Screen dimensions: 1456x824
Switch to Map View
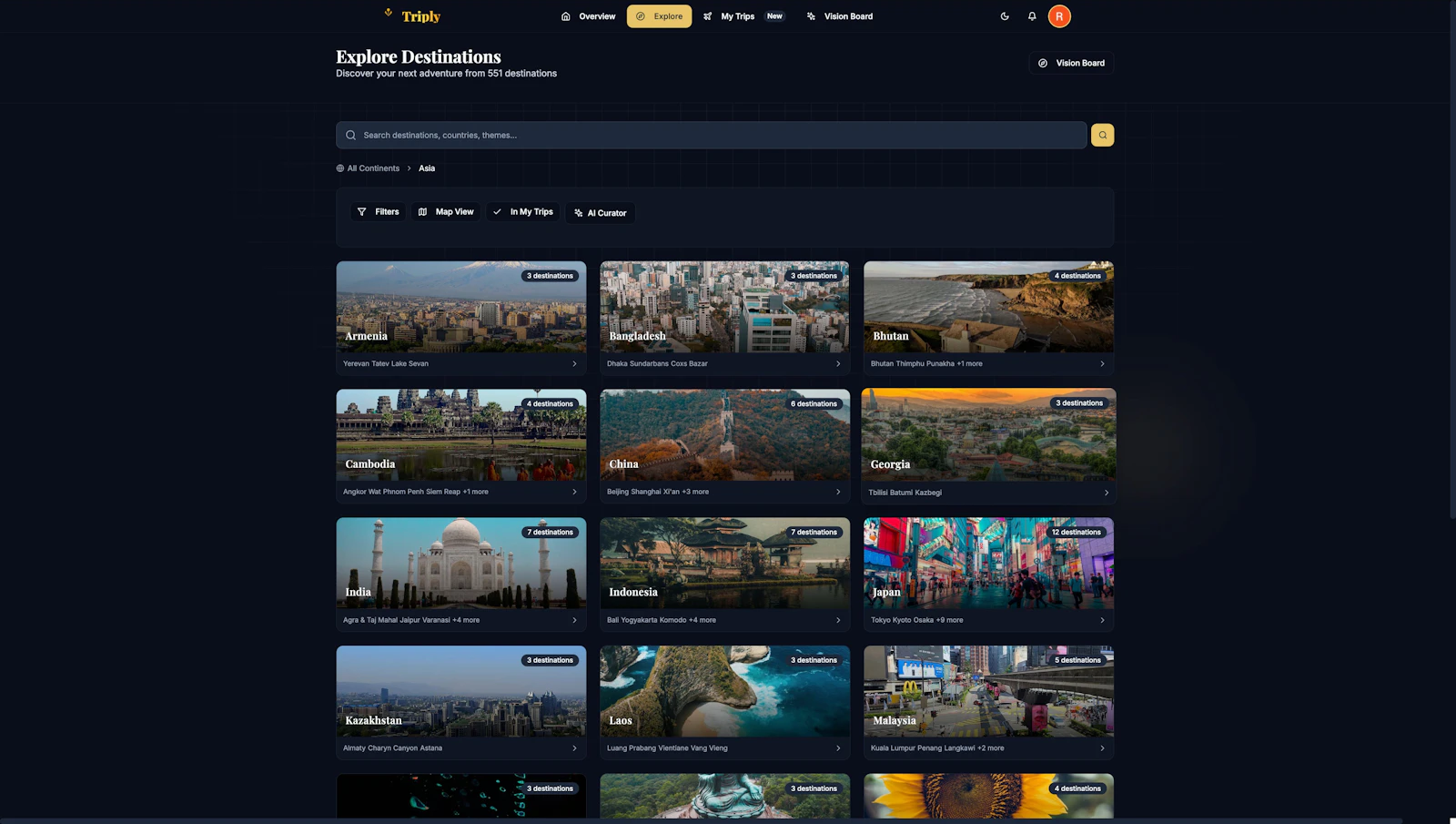(446, 211)
